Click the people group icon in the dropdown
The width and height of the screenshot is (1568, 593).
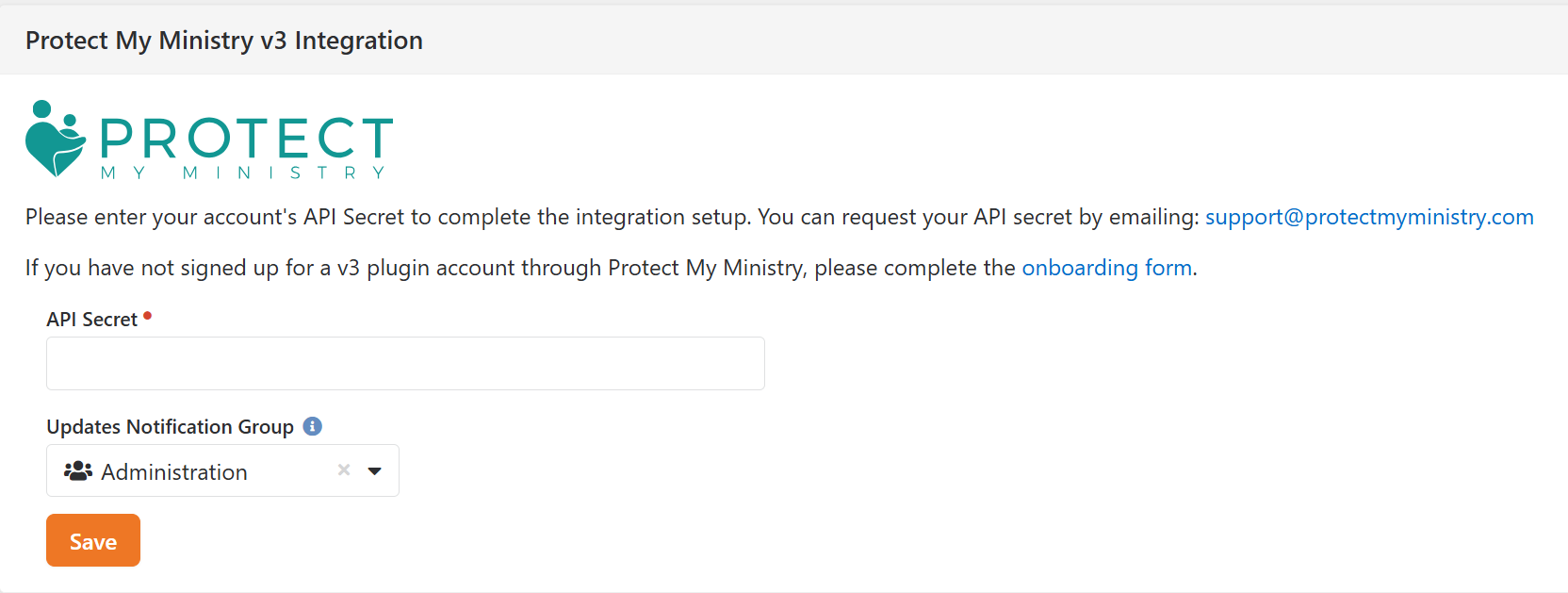tap(77, 470)
